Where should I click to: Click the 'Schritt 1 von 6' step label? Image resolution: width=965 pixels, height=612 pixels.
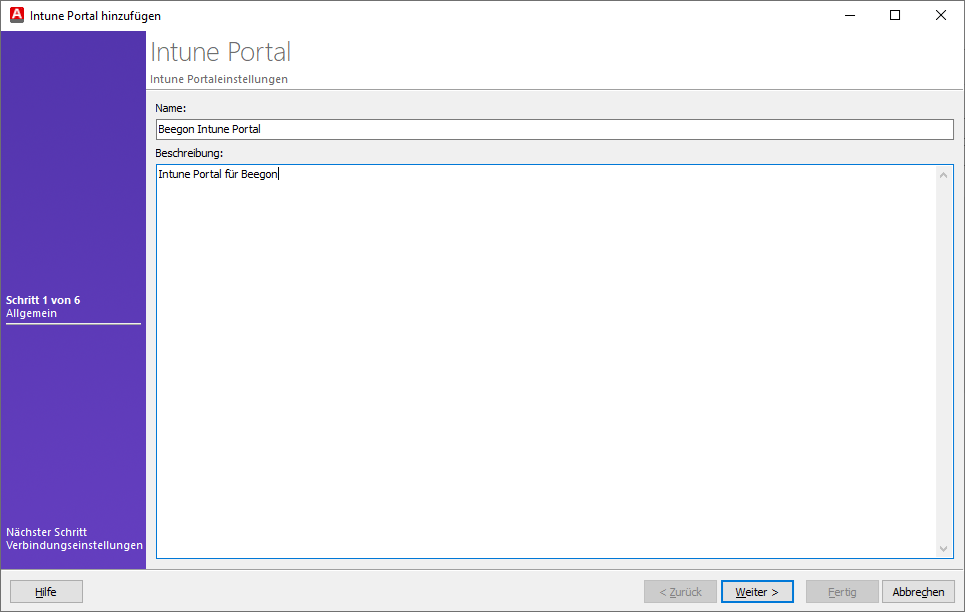(x=43, y=300)
